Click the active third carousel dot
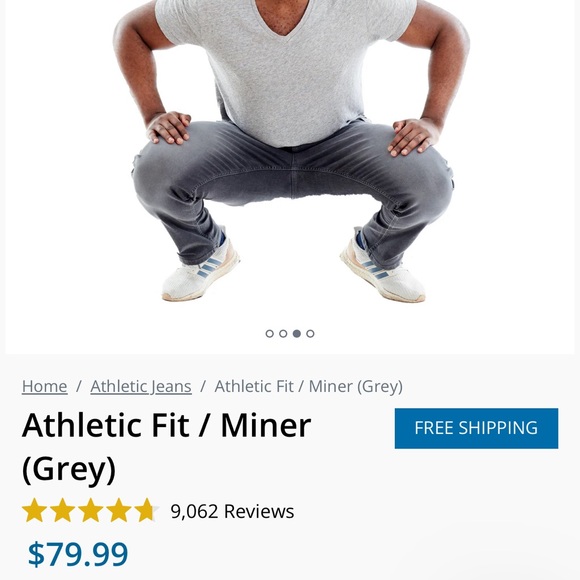Viewport: 580px width, 580px height. [297, 334]
